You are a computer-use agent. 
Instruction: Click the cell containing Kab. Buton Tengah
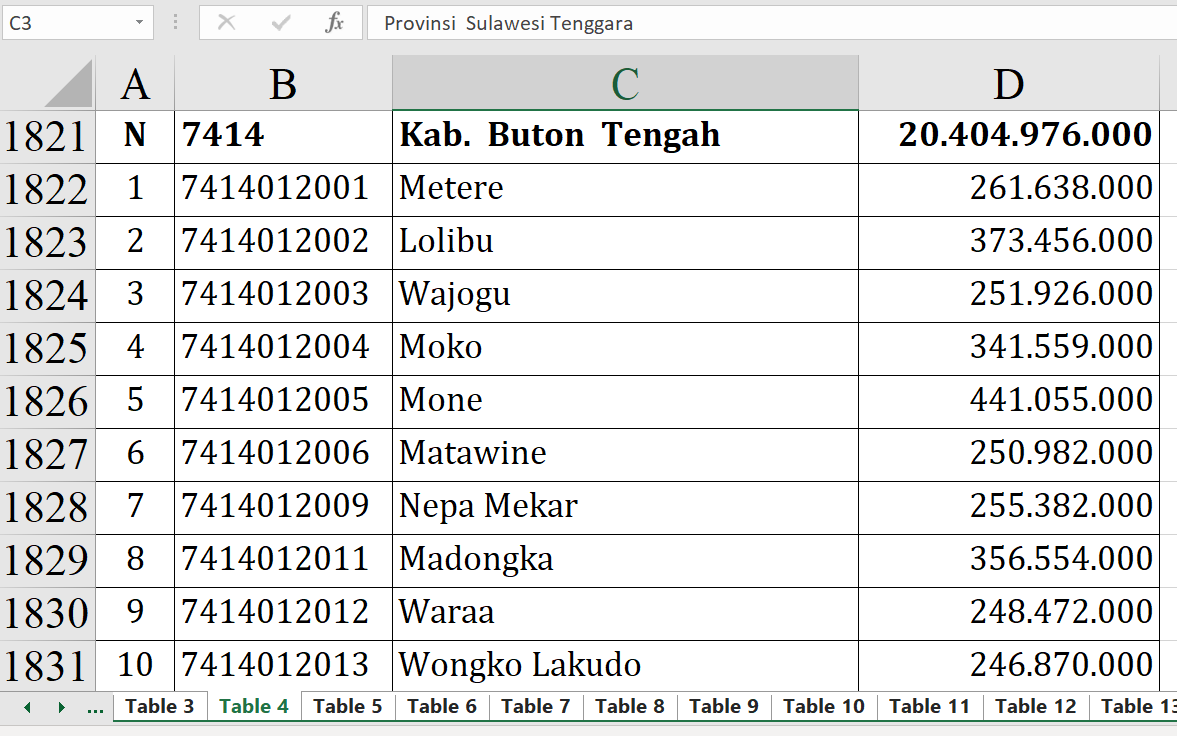(625, 135)
